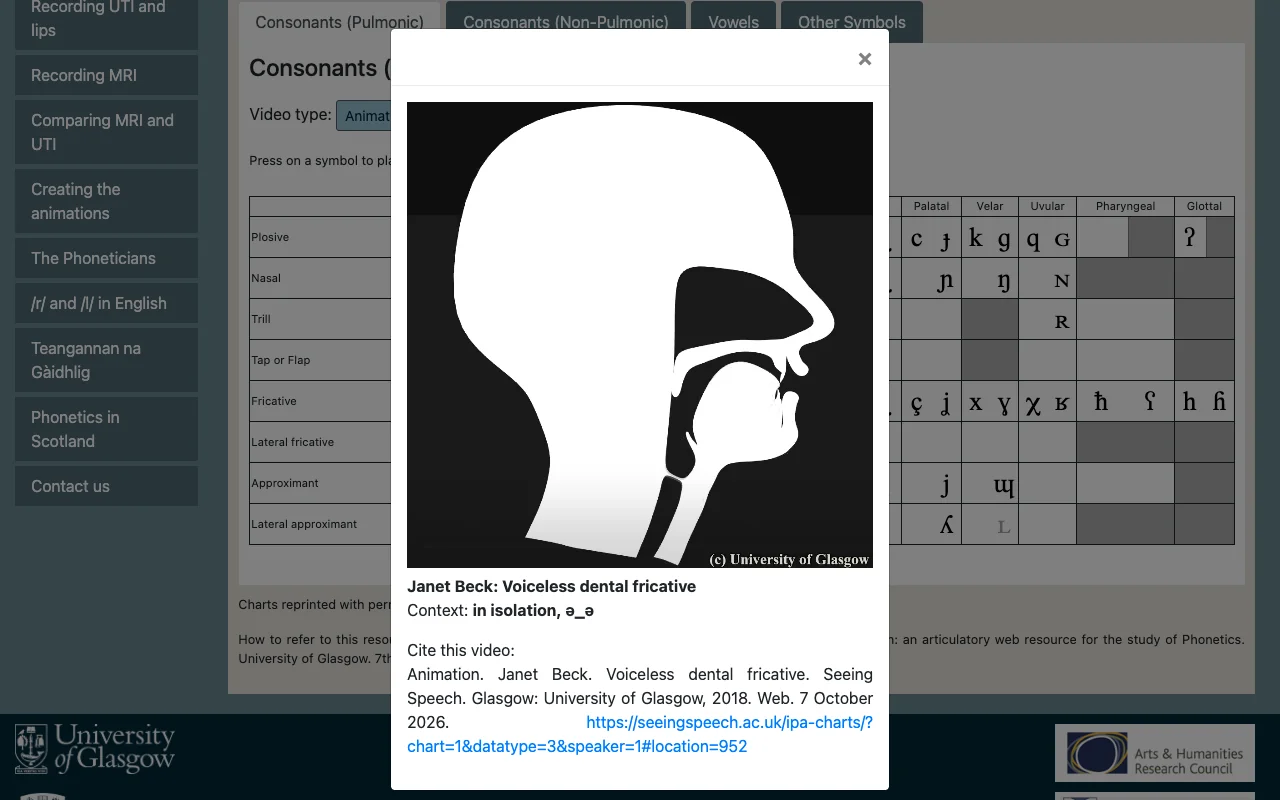Play the palatal plosive c symbol

click(917, 238)
